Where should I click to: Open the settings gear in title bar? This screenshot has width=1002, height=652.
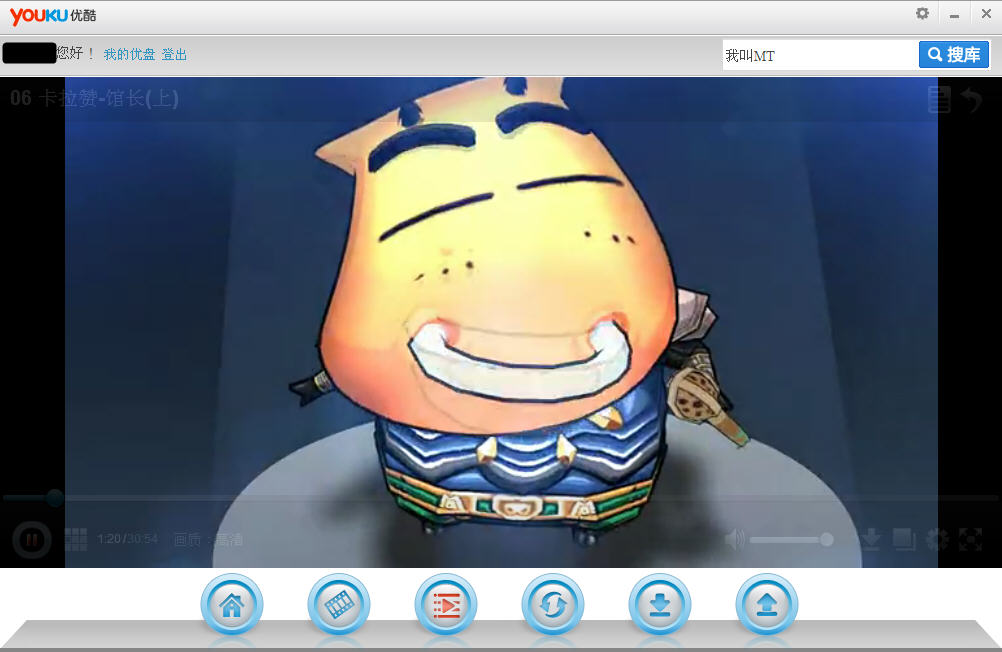(922, 13)
